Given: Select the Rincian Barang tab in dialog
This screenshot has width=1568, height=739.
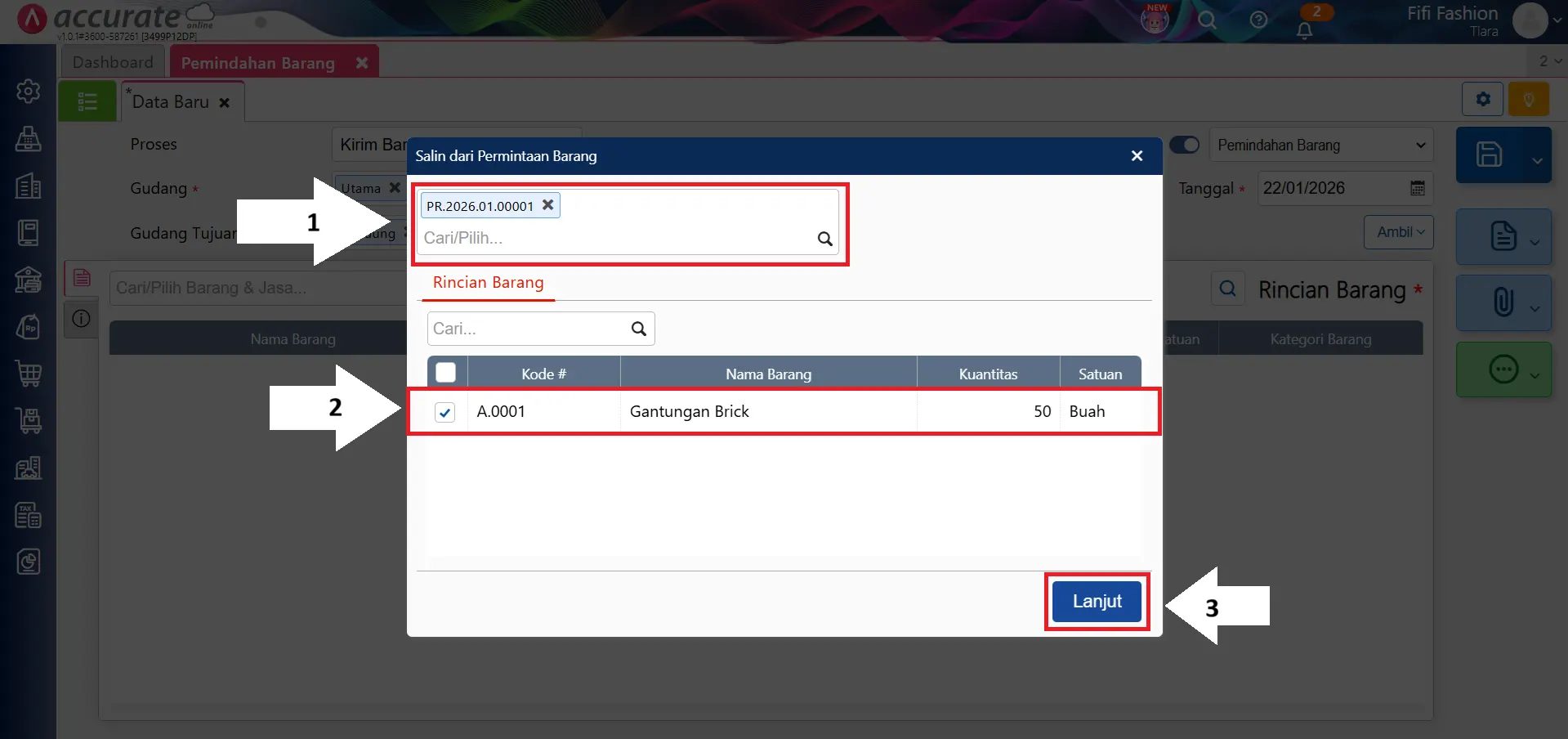Looking at the screenshot, I should (x=488, y=283).
